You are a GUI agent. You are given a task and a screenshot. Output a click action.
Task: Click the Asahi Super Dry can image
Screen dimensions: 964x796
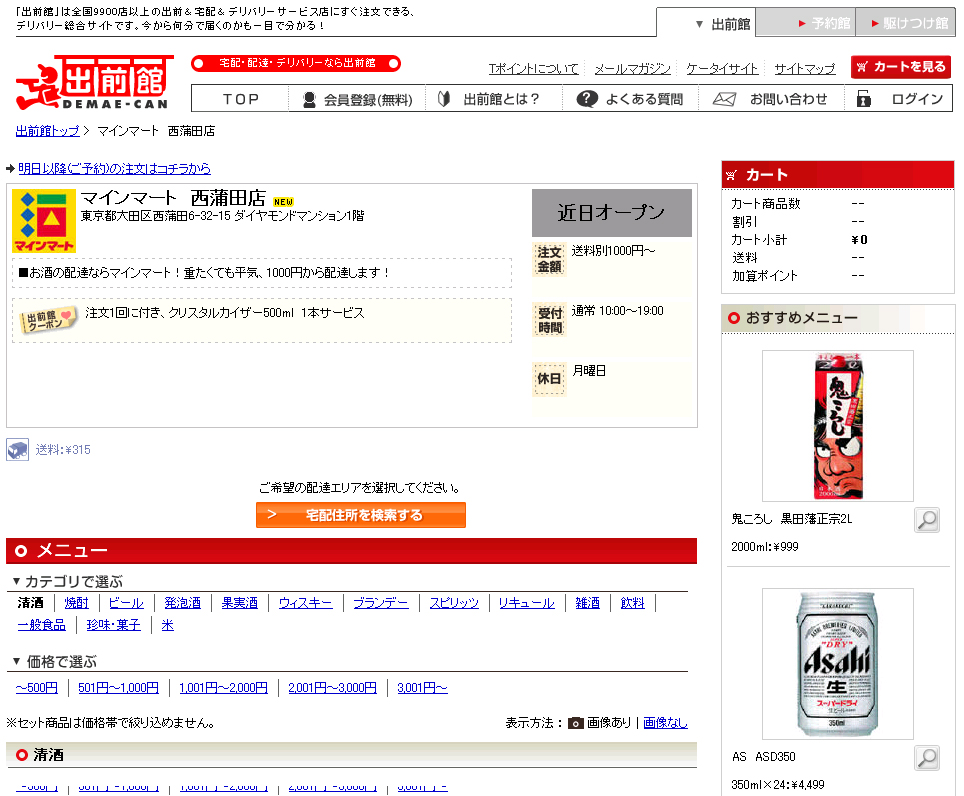coord(838,664)
